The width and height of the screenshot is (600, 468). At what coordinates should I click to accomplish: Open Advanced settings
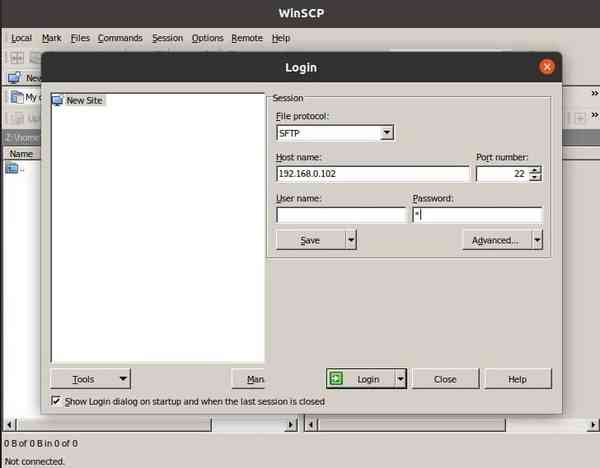497,240
